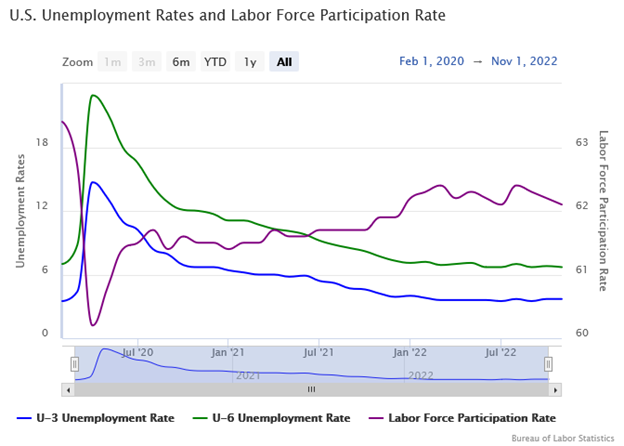Set zoom range to 1y
This screenshot has height=446, width=624.
click(250, 62)
